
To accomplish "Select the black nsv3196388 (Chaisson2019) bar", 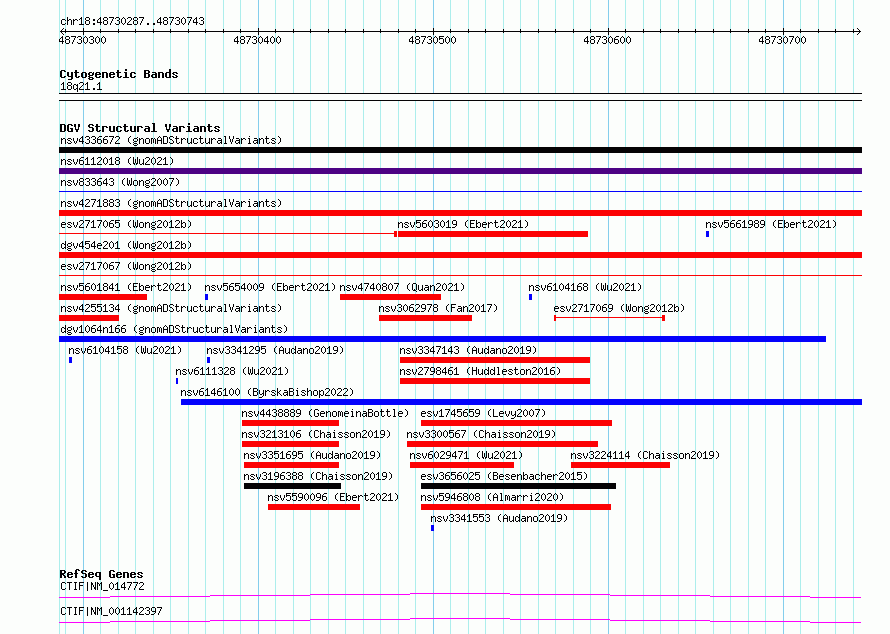I will click(292, 486).
